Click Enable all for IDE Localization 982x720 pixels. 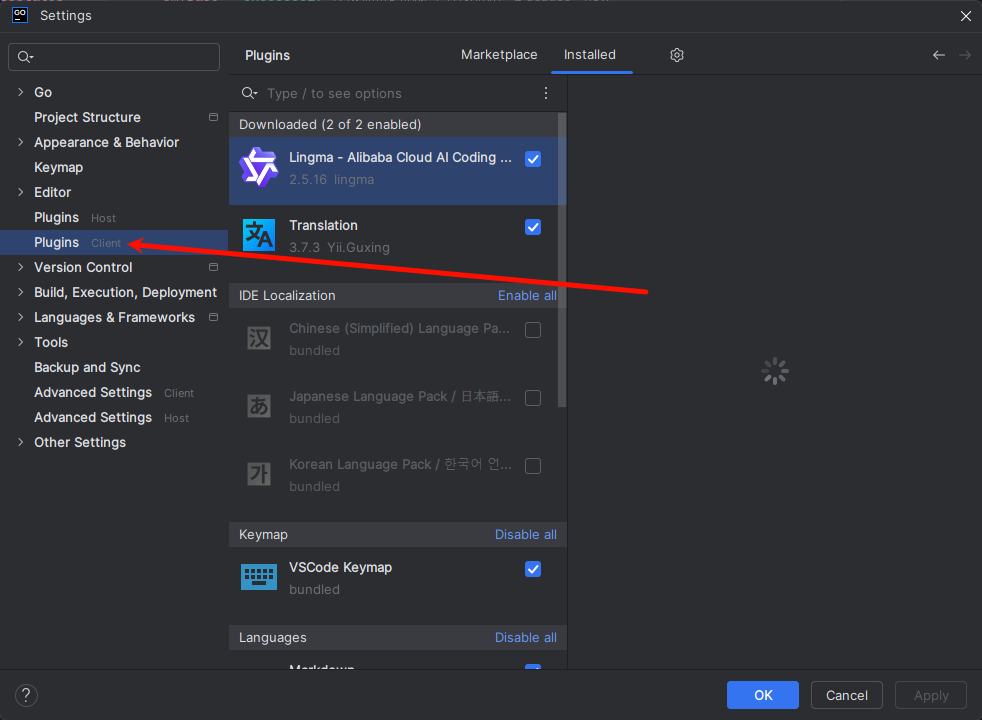[x=527, y=296]
